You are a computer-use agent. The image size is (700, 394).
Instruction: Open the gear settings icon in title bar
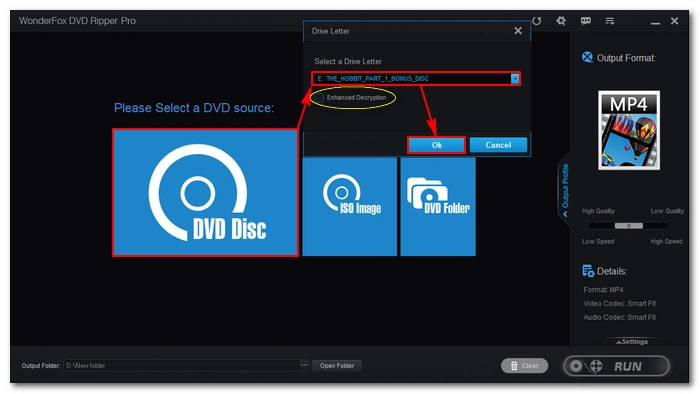[561, 21]
